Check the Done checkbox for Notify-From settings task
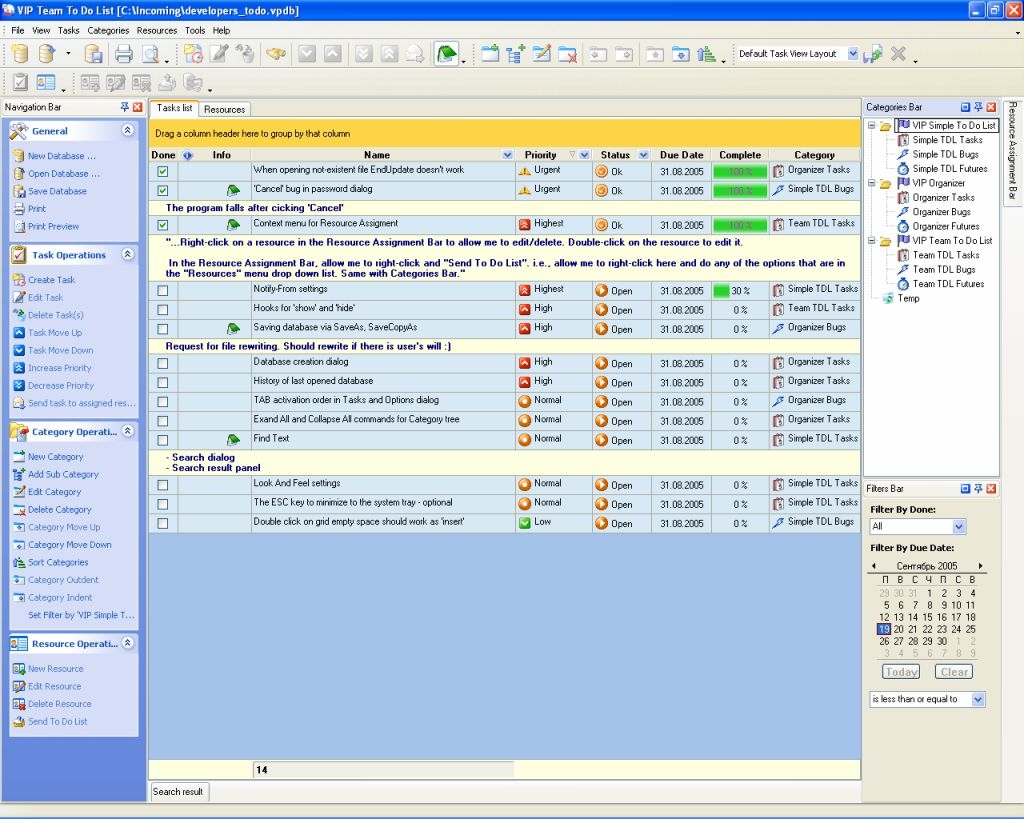 point(161,289)
